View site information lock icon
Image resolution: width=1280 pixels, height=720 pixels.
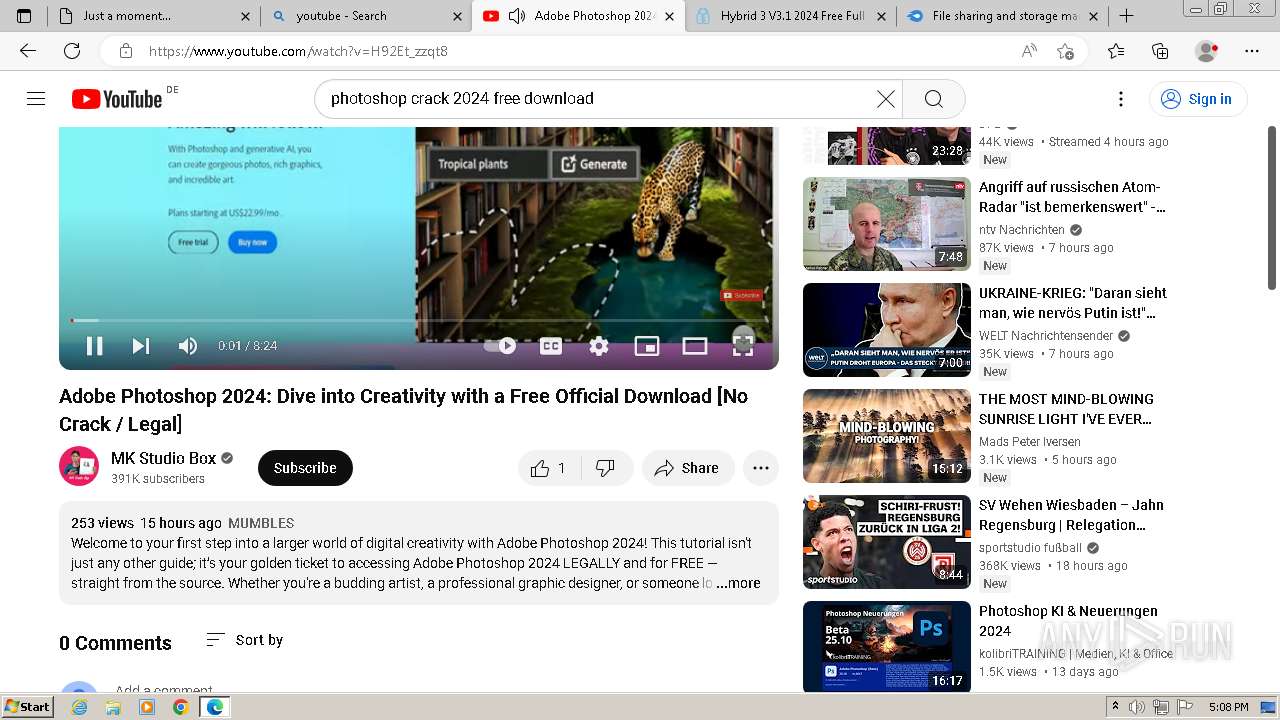[x=126, y=51]
